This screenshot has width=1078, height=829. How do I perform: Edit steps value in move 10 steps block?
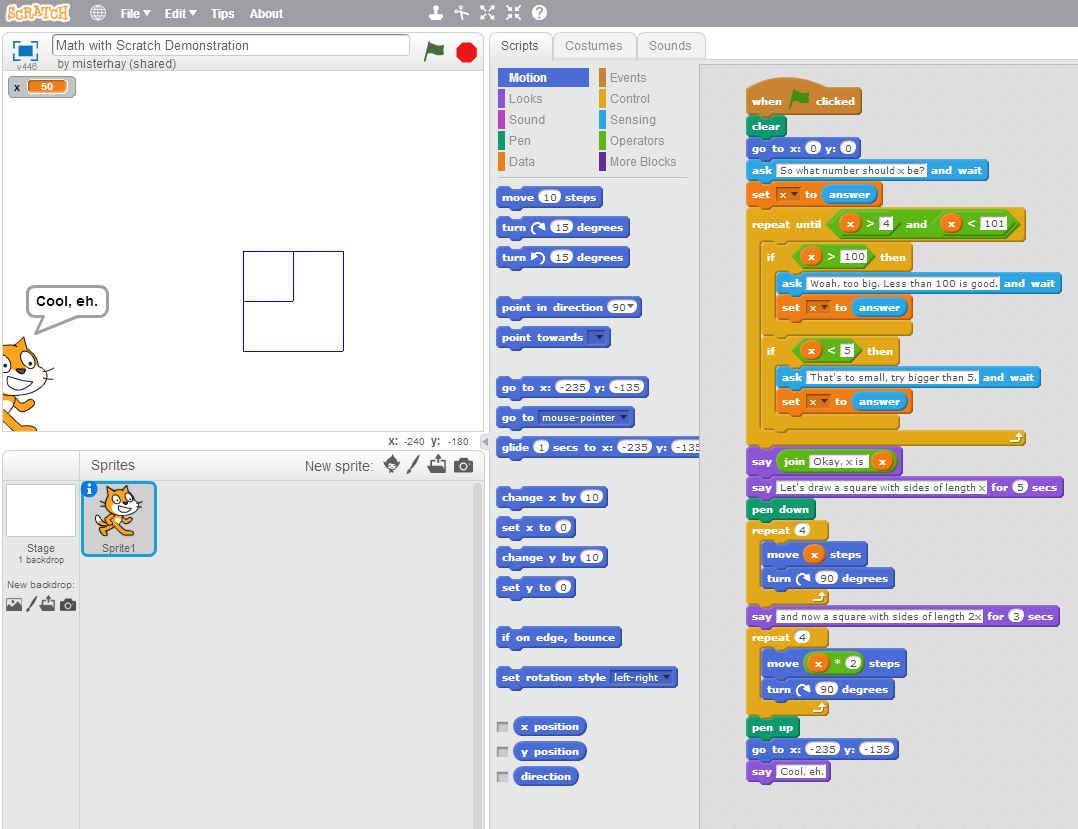pos(550,197)
